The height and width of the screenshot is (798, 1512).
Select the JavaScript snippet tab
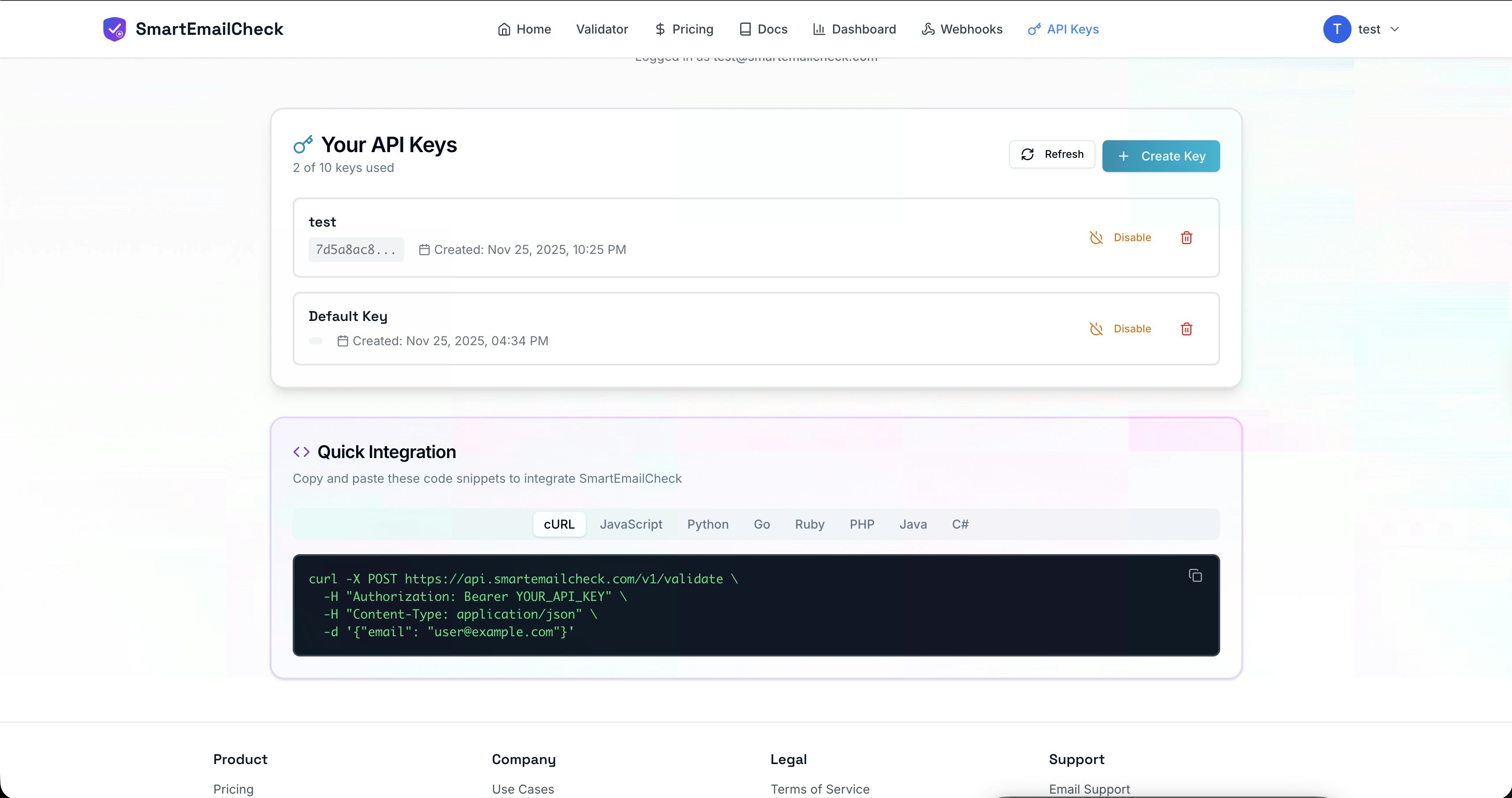631,524
